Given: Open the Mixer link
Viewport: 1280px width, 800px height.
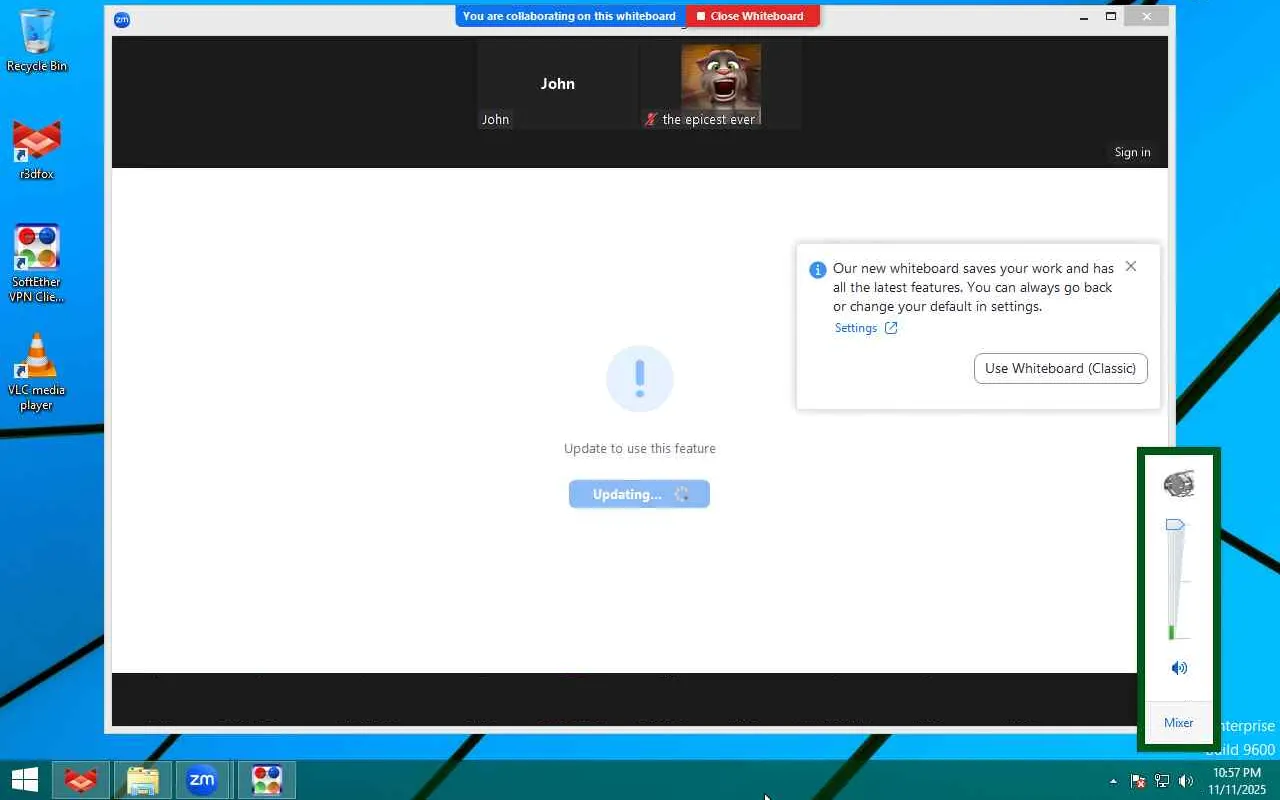Looking at the screenshot, I should pyautogui.click(x=1179, y=723).
